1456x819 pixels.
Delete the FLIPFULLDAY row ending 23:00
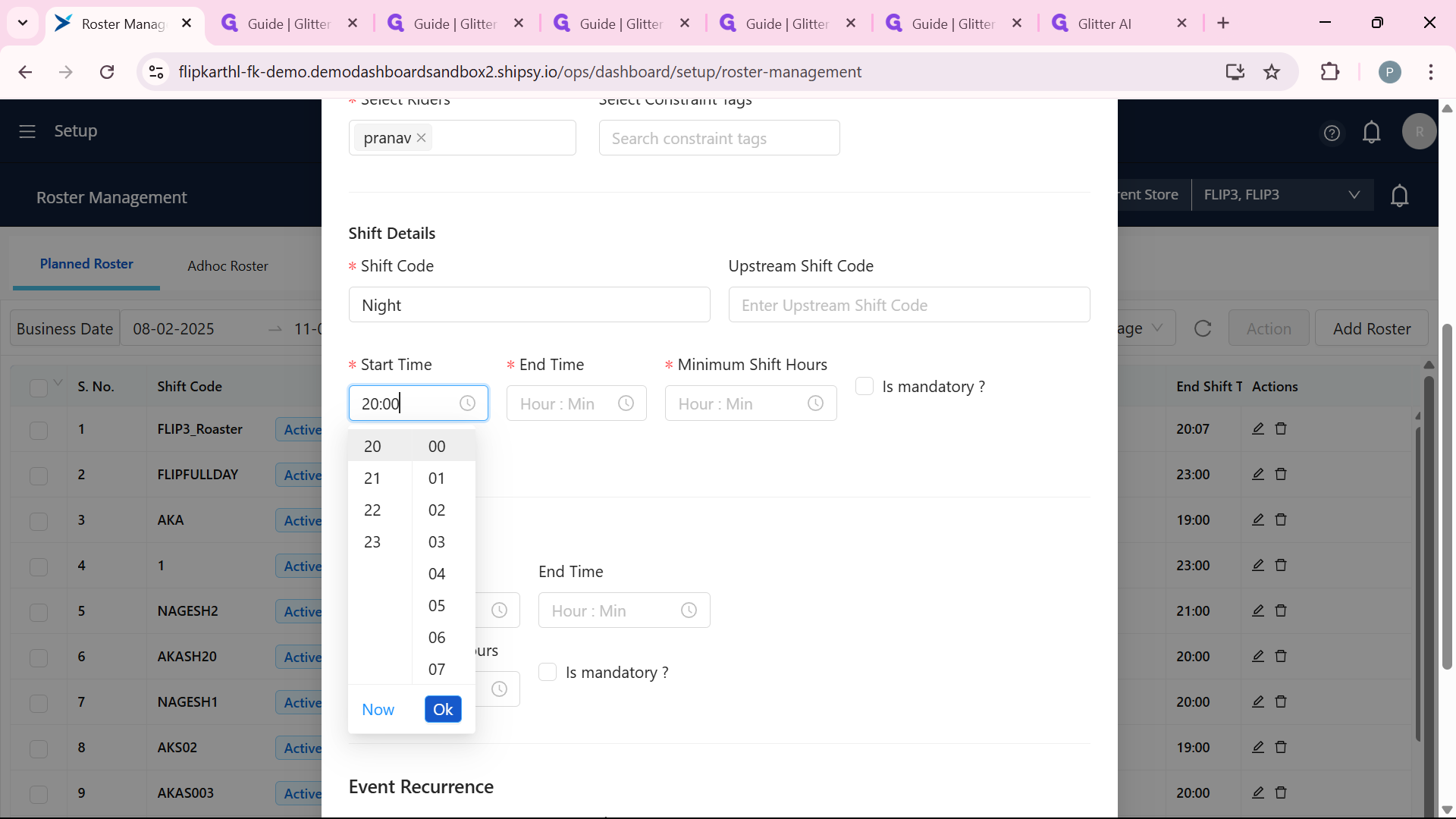(x=1281, y=474)
